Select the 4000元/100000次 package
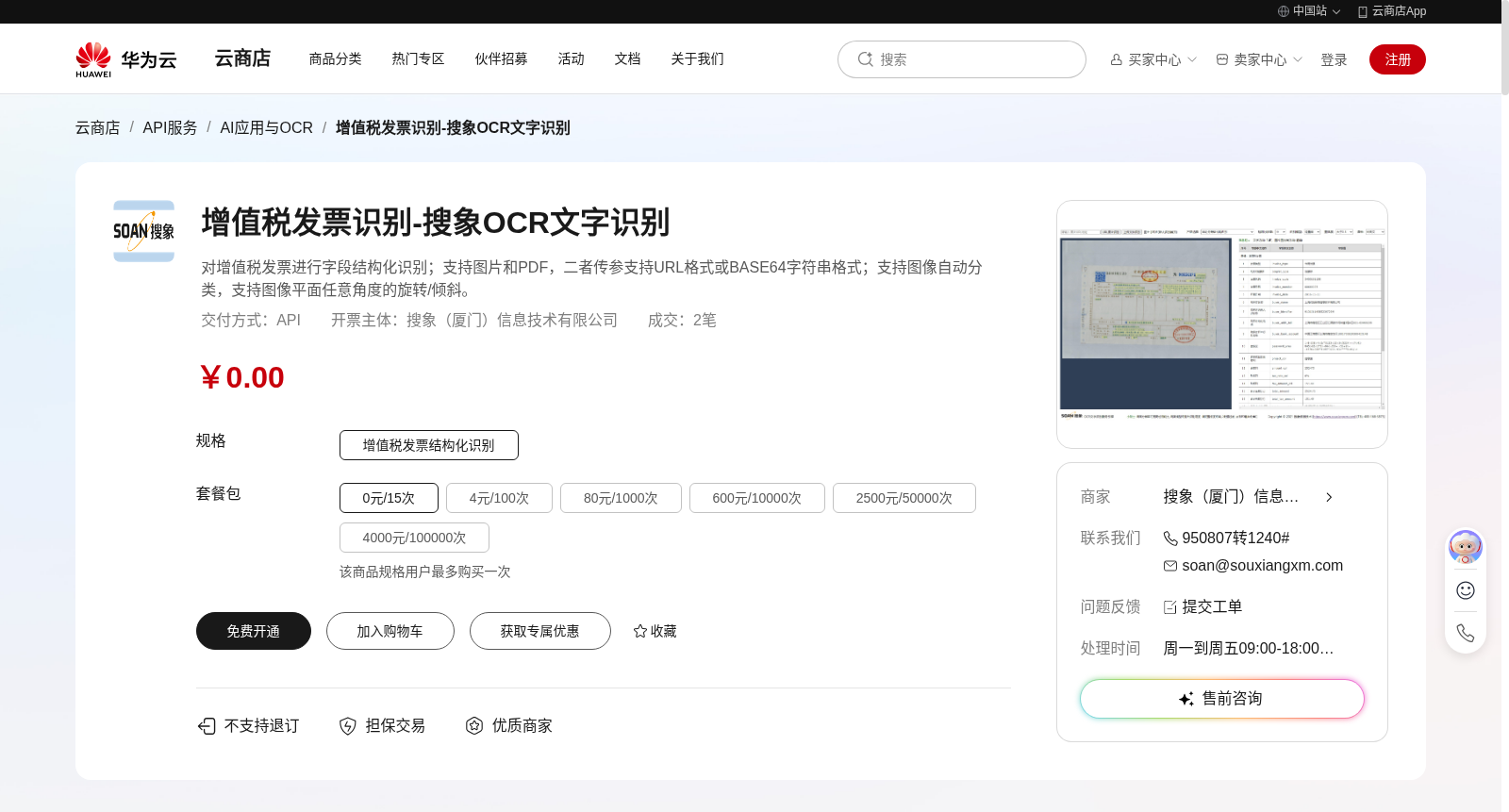1509x812 pixels. [x=414, y=538]
